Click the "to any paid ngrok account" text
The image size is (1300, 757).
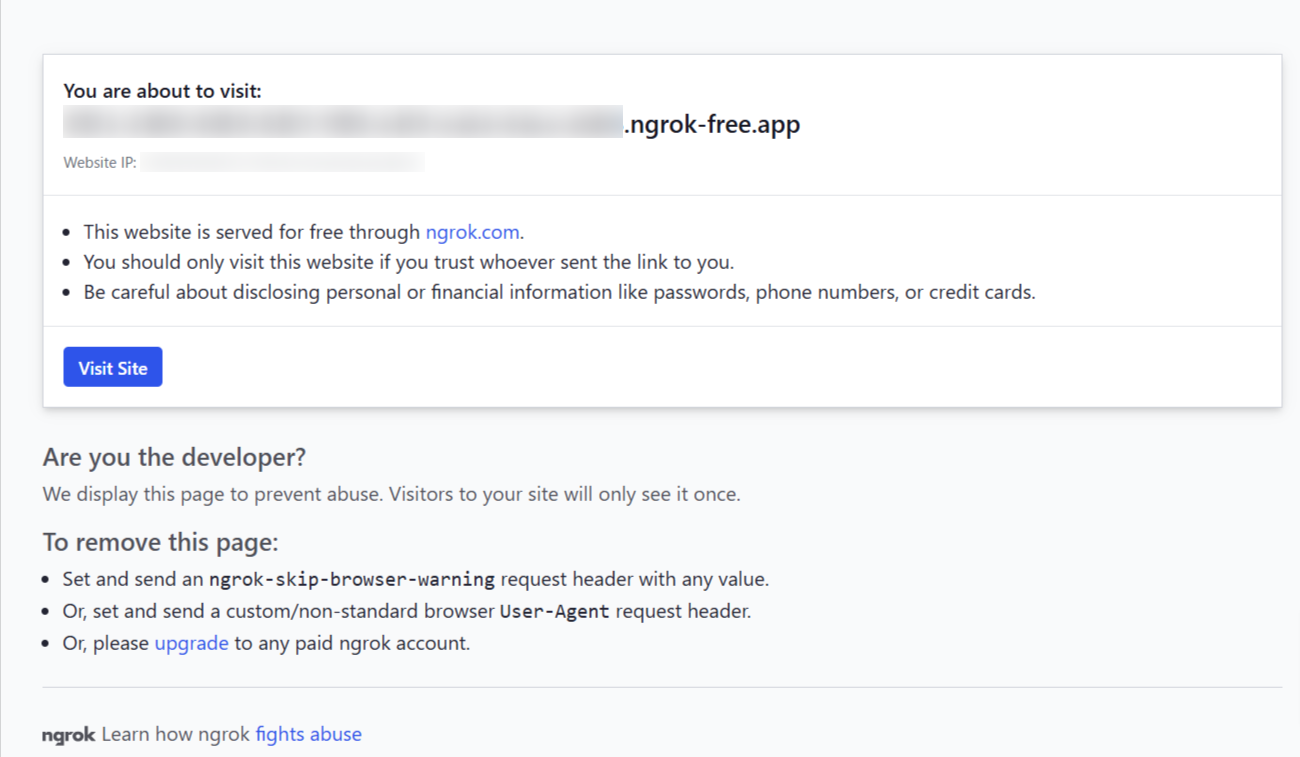pyautogui.click(x=352, y=643)
